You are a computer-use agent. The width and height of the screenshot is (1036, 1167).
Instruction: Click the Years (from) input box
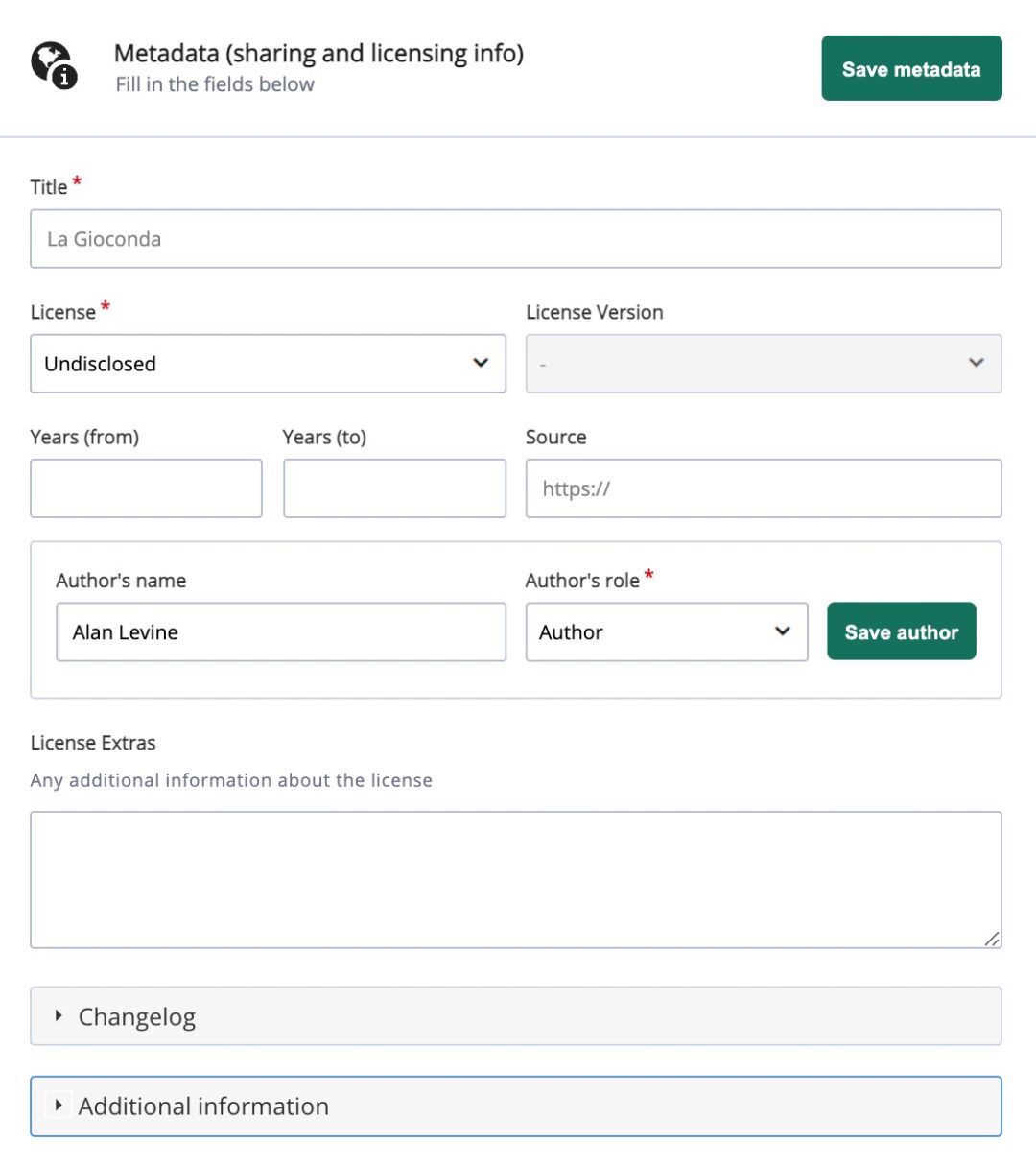pyautogui.click(x=146, y=488)
